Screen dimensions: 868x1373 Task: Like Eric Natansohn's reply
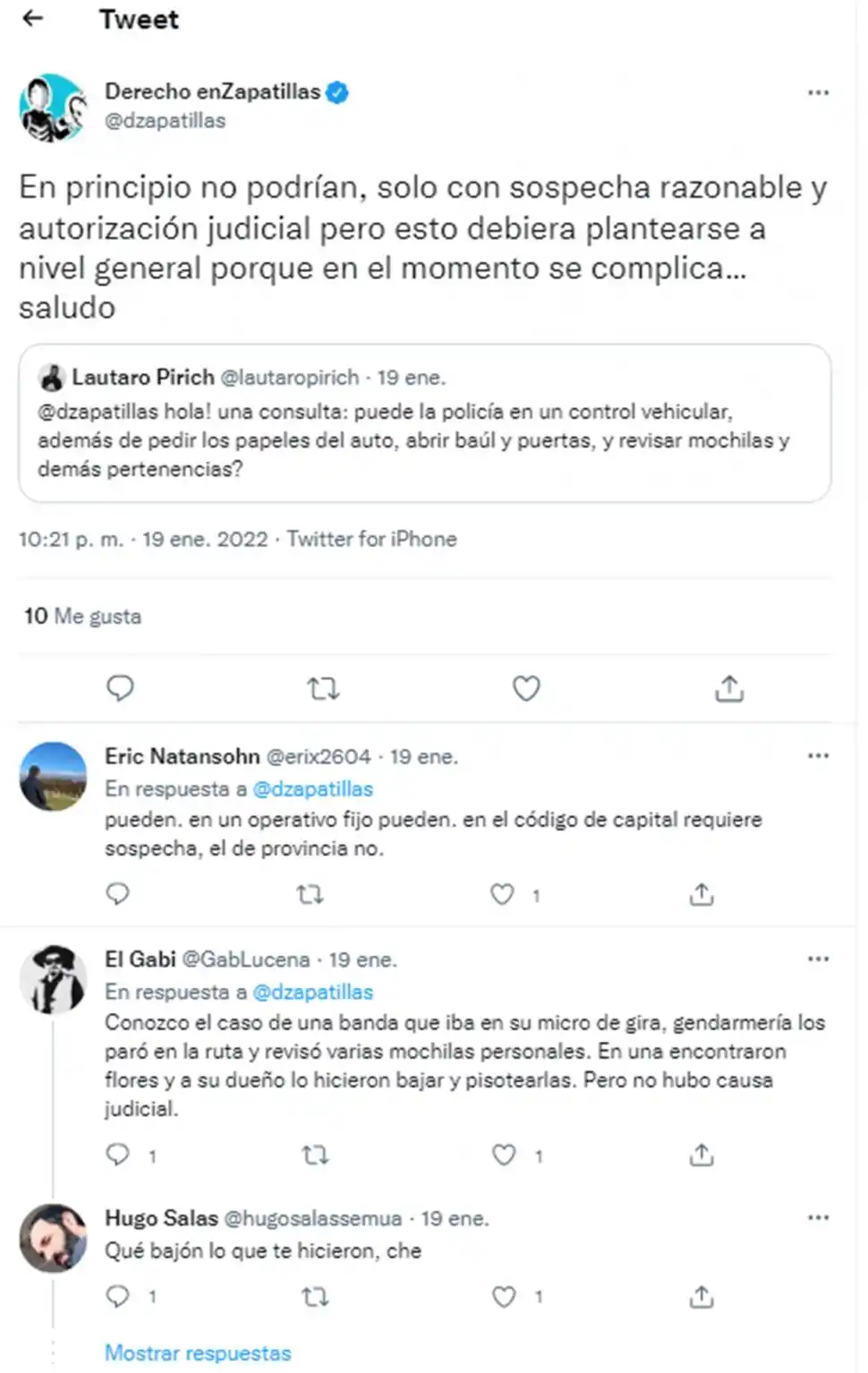(503, 894)
